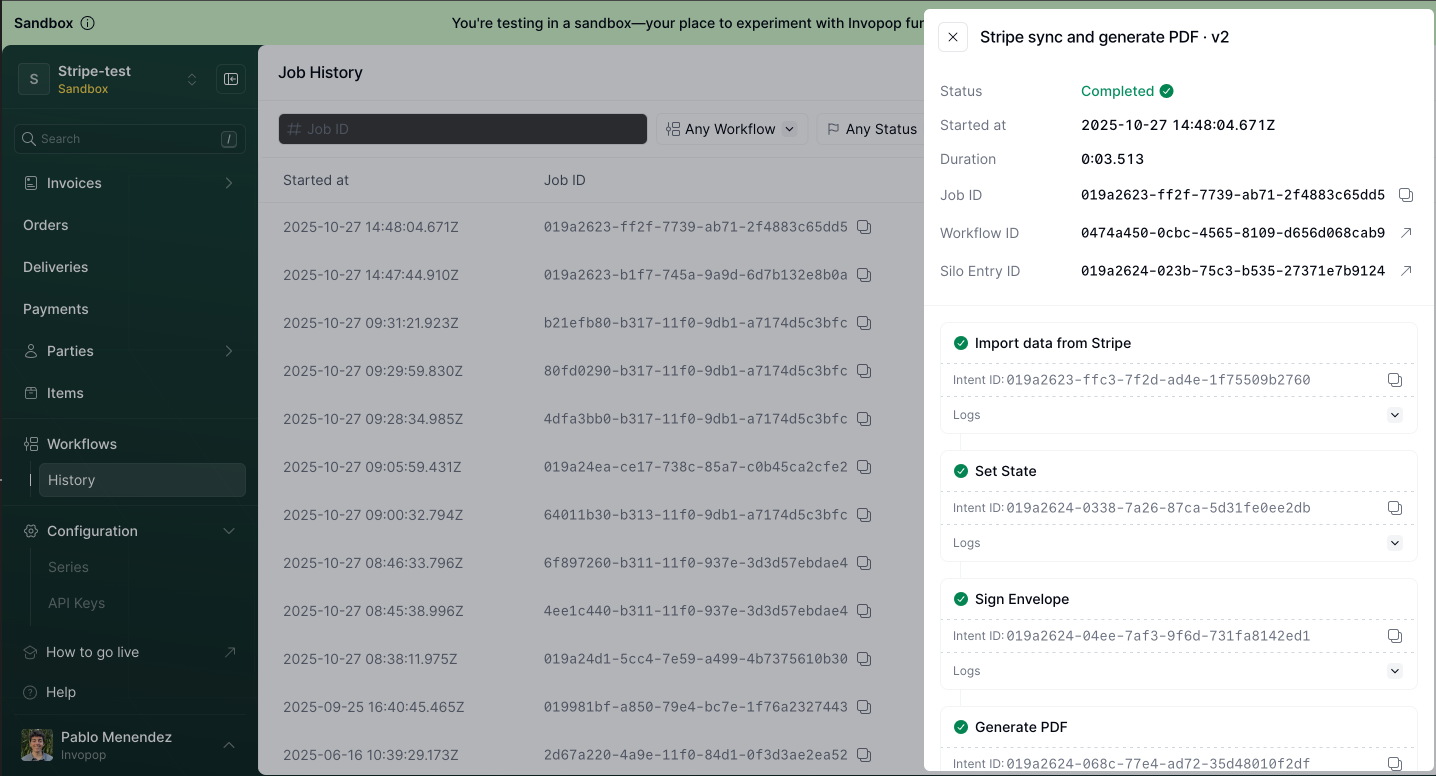Expand the Invoices submenu chevron

coord(229,183)
